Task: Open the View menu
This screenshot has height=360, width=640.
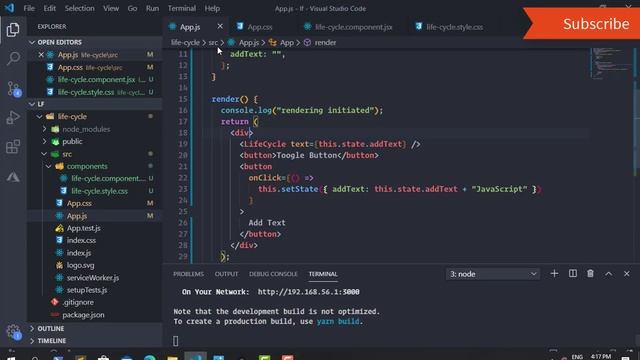Action: 111,8
